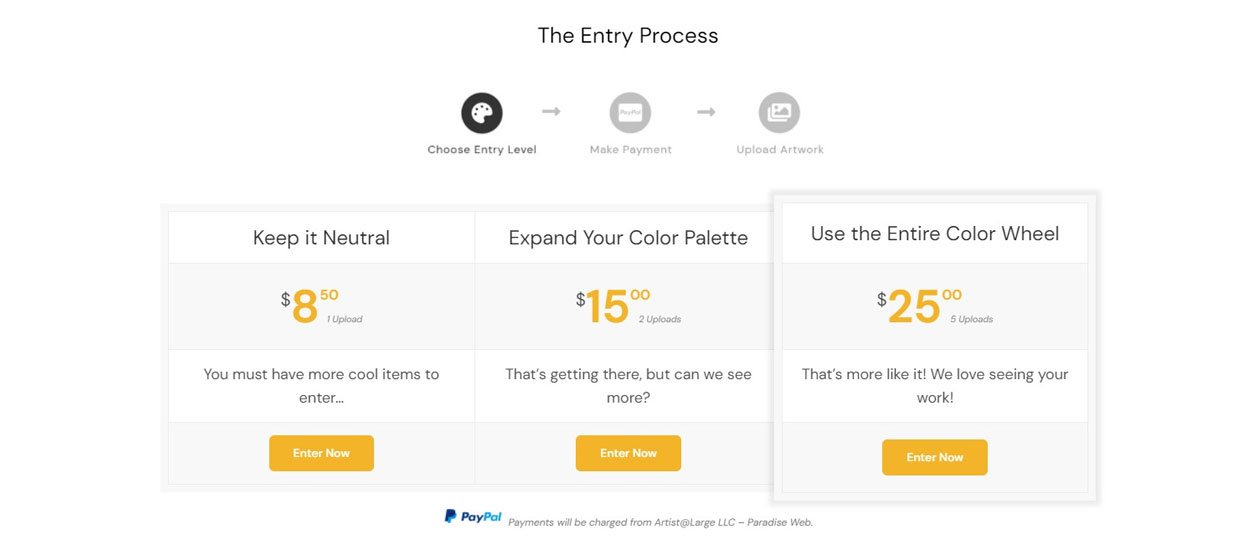Select the Make Payment step label
Screen dimensions: 1254x560
tap(630, 150)
